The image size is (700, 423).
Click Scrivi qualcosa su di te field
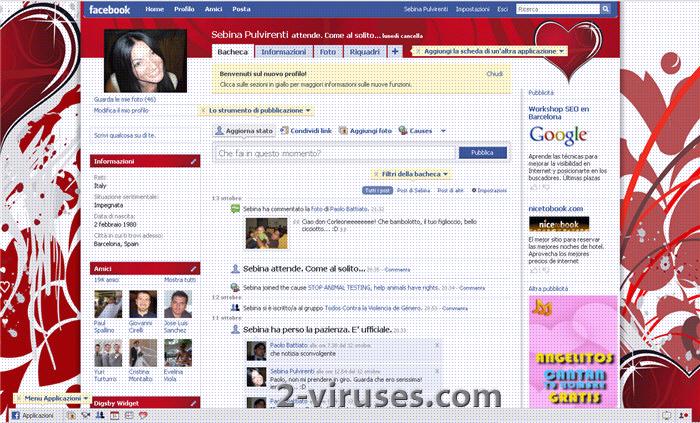coord(125,135)
